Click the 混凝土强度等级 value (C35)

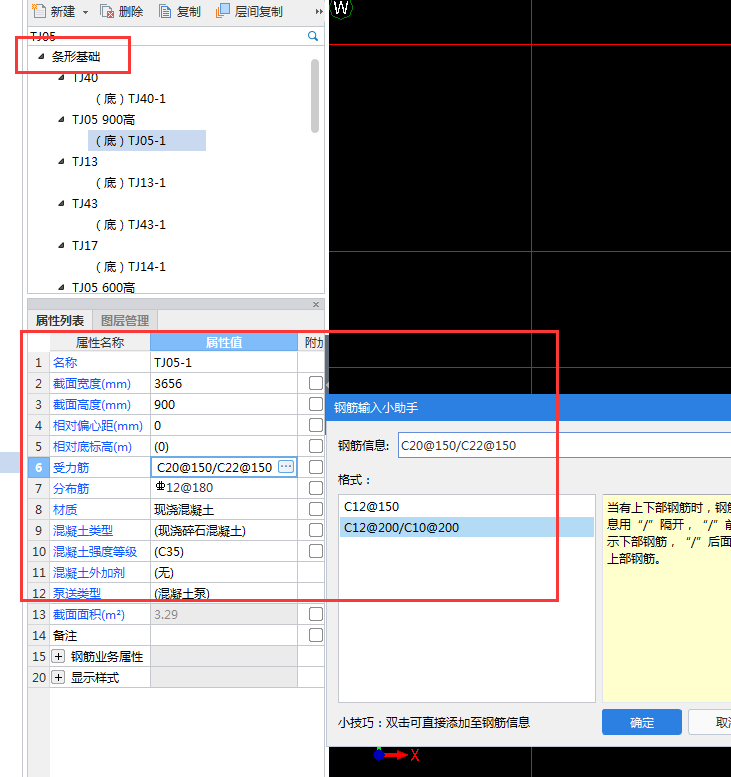click(x=224, y=552)
